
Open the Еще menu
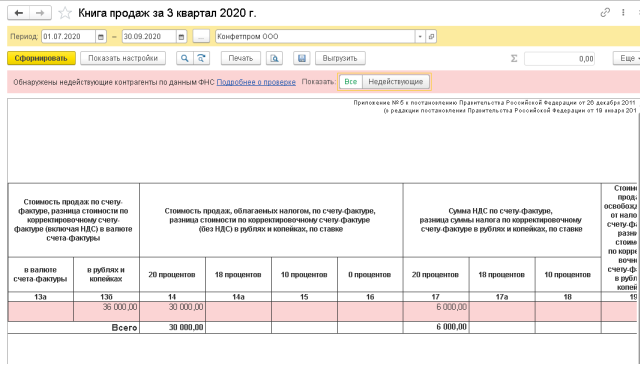coord(627,59)
